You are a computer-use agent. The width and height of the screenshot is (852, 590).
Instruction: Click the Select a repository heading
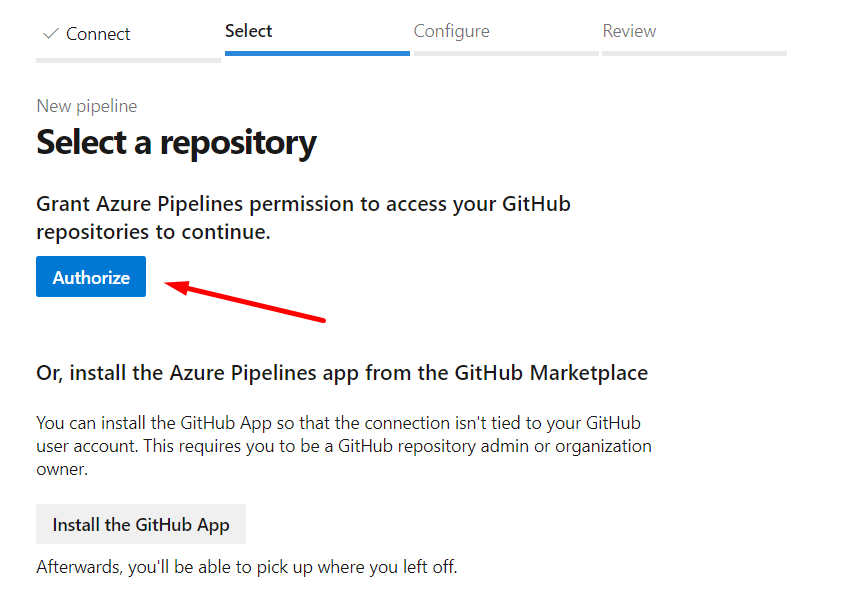176,143
